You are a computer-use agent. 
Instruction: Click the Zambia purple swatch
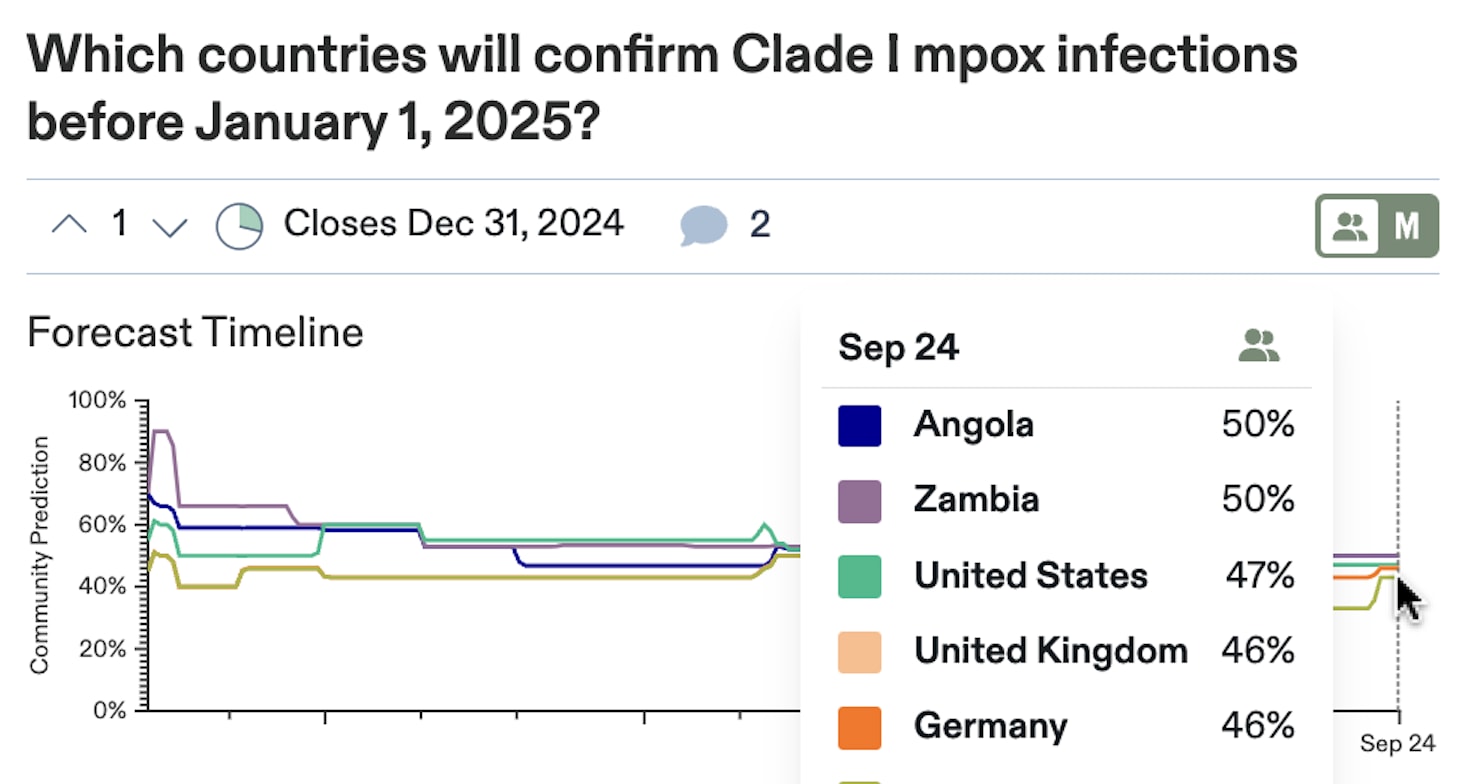click(x=859, y=500)
